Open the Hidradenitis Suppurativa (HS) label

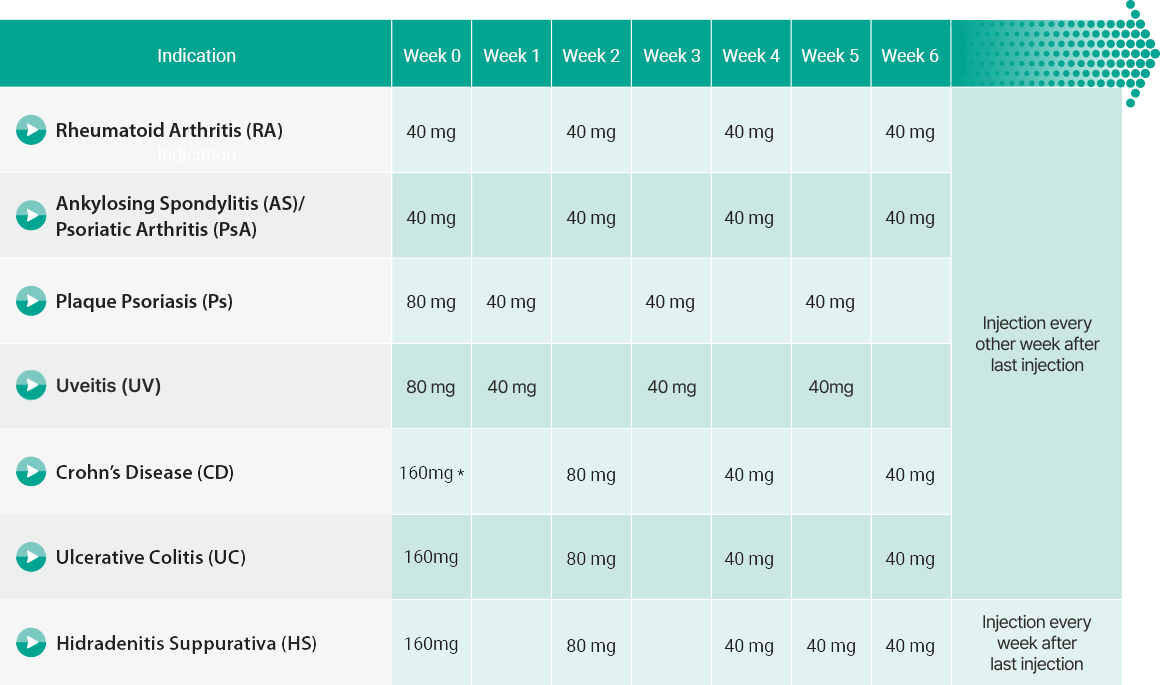coord(186,643)
